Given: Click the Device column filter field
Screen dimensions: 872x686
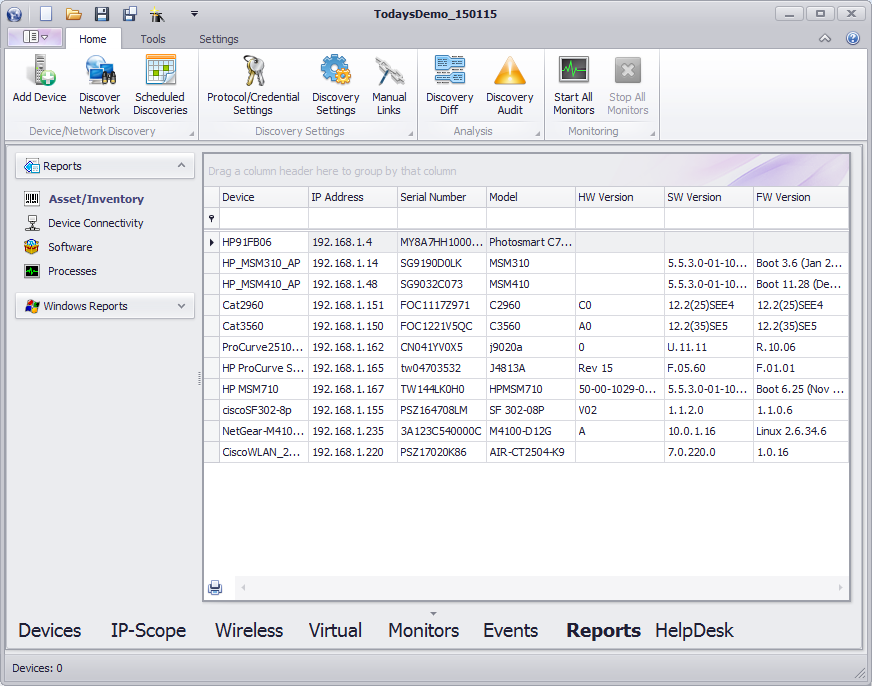Looking at the screenshot, I should [x=264, y=218].
